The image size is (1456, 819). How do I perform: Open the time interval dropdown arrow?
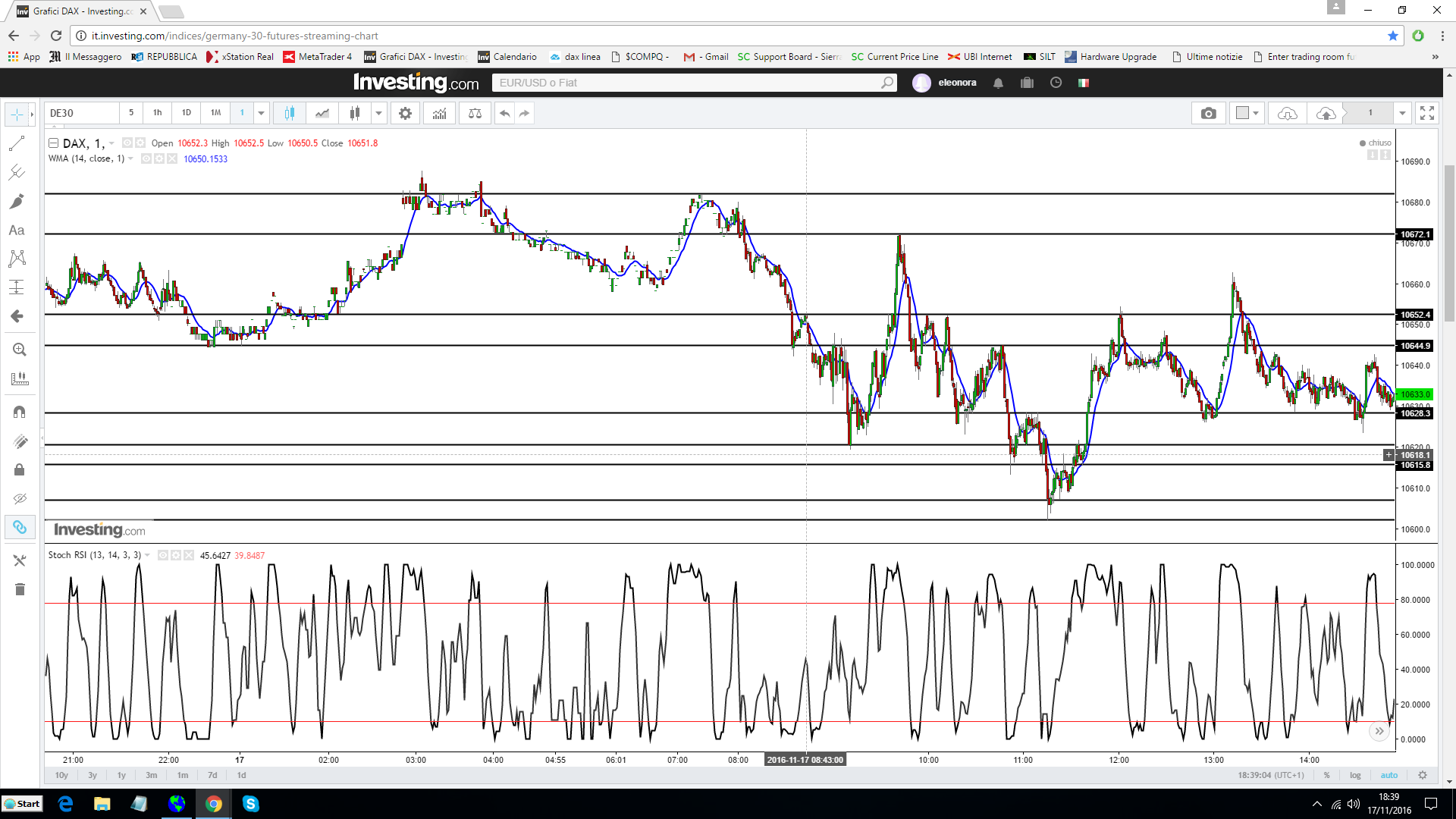coord(261,113)
